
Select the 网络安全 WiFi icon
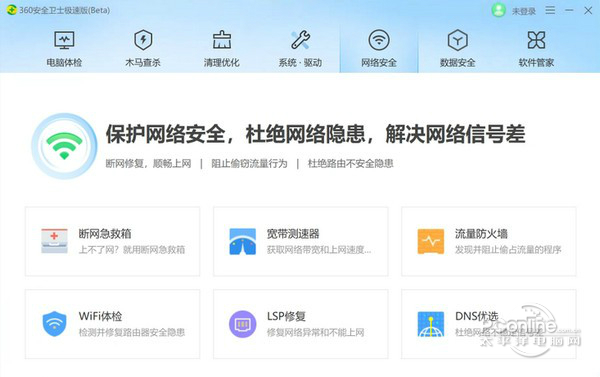pyautogui.click(x=379, y=40)
